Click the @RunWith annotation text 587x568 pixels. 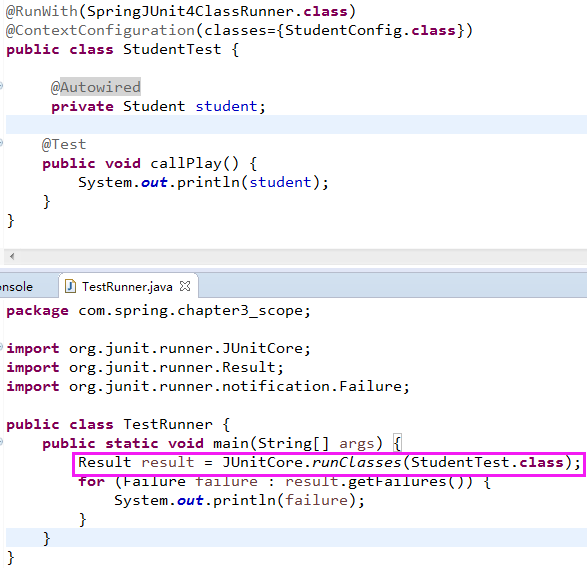(42, 11)
